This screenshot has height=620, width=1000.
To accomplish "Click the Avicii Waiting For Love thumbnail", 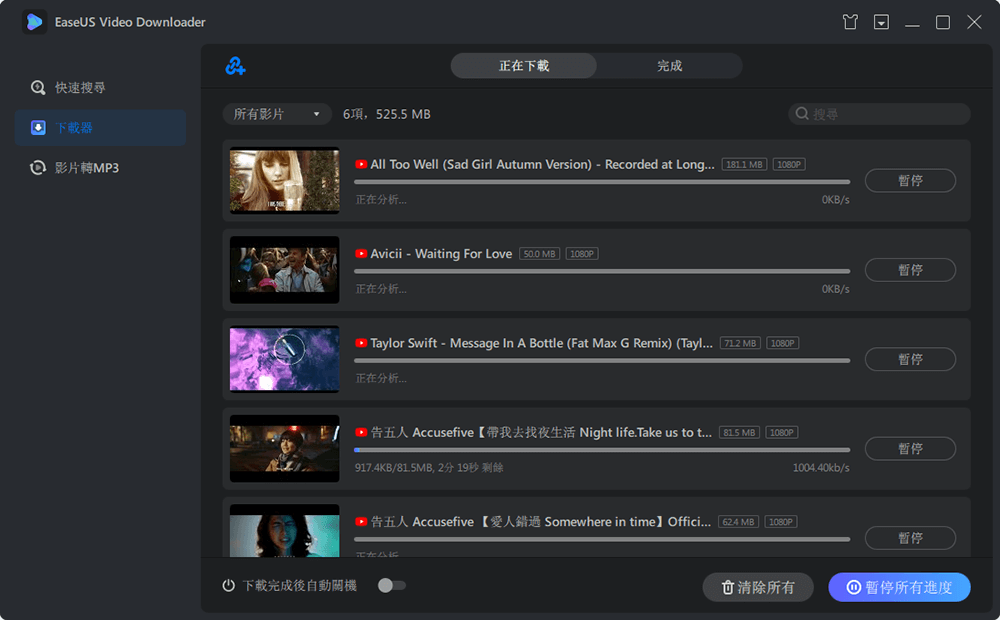I will coord(284,270).
